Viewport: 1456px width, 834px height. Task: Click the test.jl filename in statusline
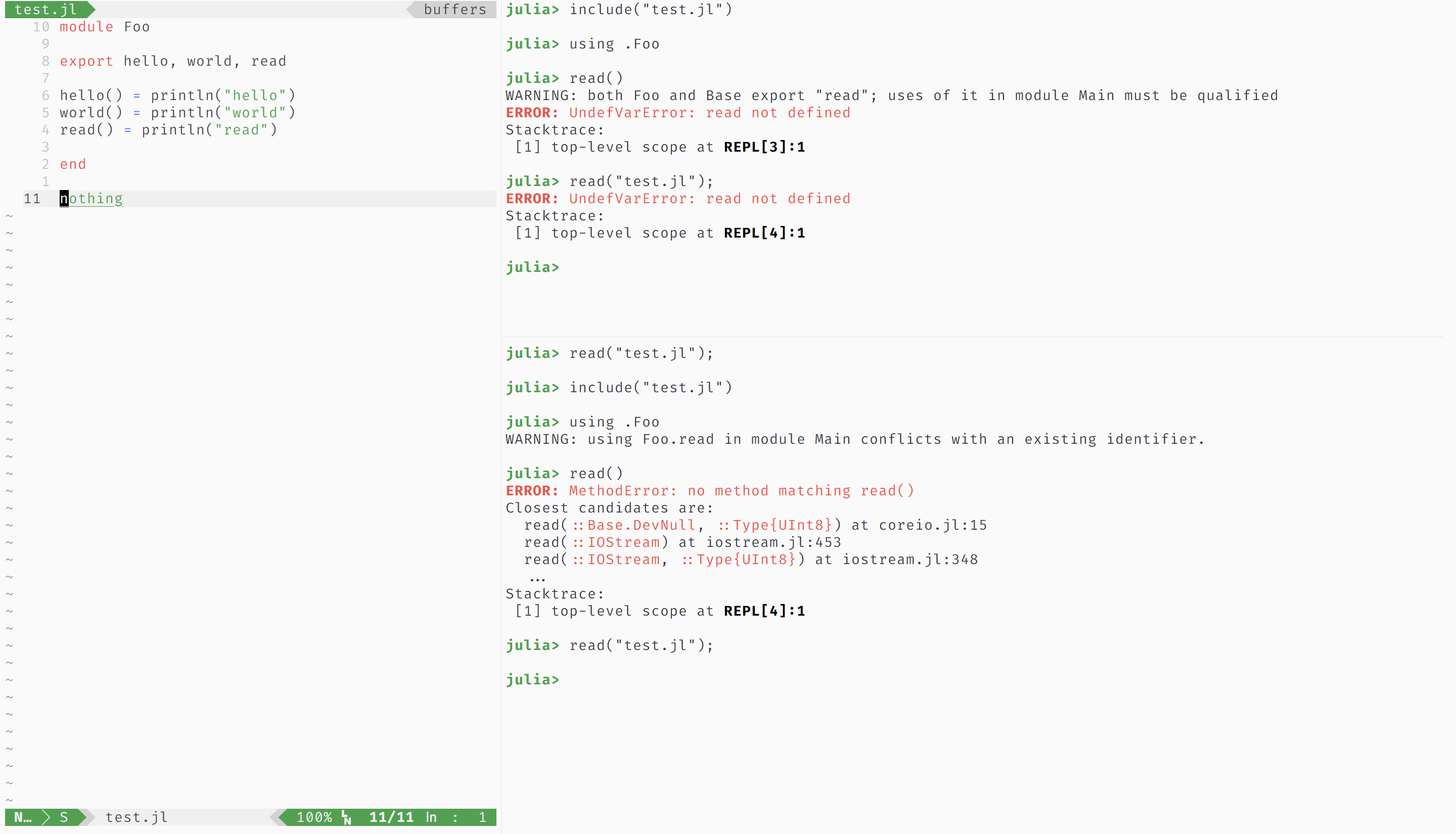pos(136,817)
